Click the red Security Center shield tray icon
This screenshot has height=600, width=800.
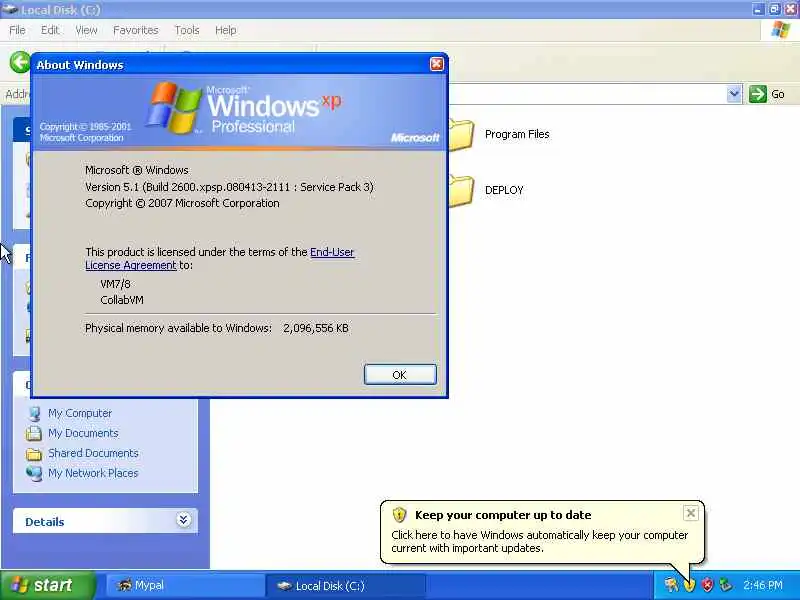(x=707, y=585)
